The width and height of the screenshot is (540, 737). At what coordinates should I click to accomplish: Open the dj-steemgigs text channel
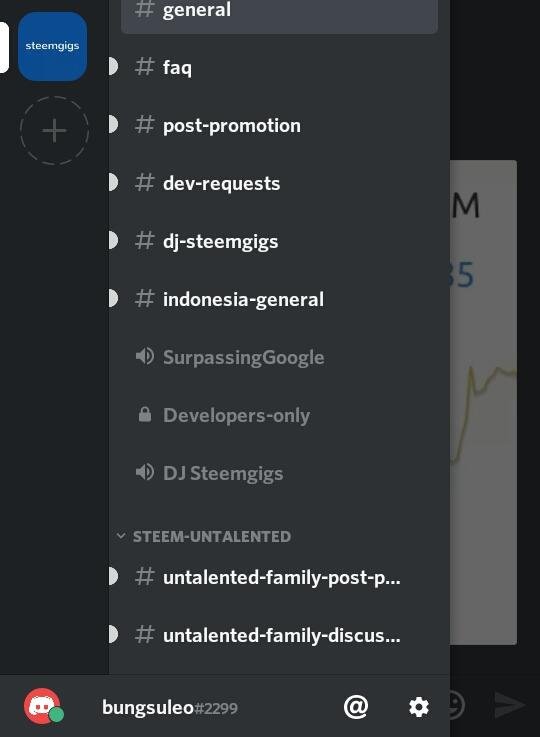tap(279, 241)
